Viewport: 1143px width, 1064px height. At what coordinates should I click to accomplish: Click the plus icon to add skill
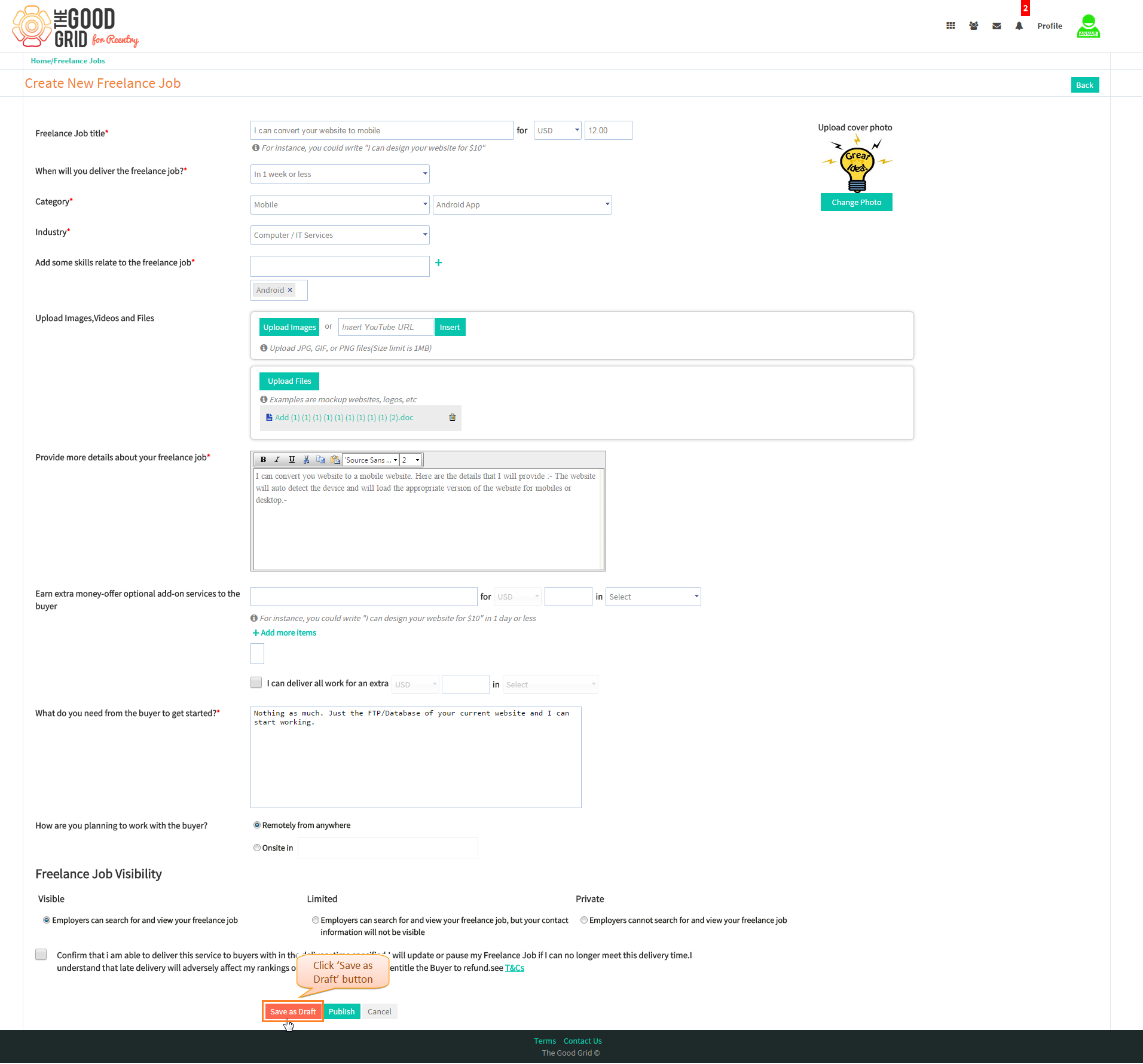click(439, 262)
